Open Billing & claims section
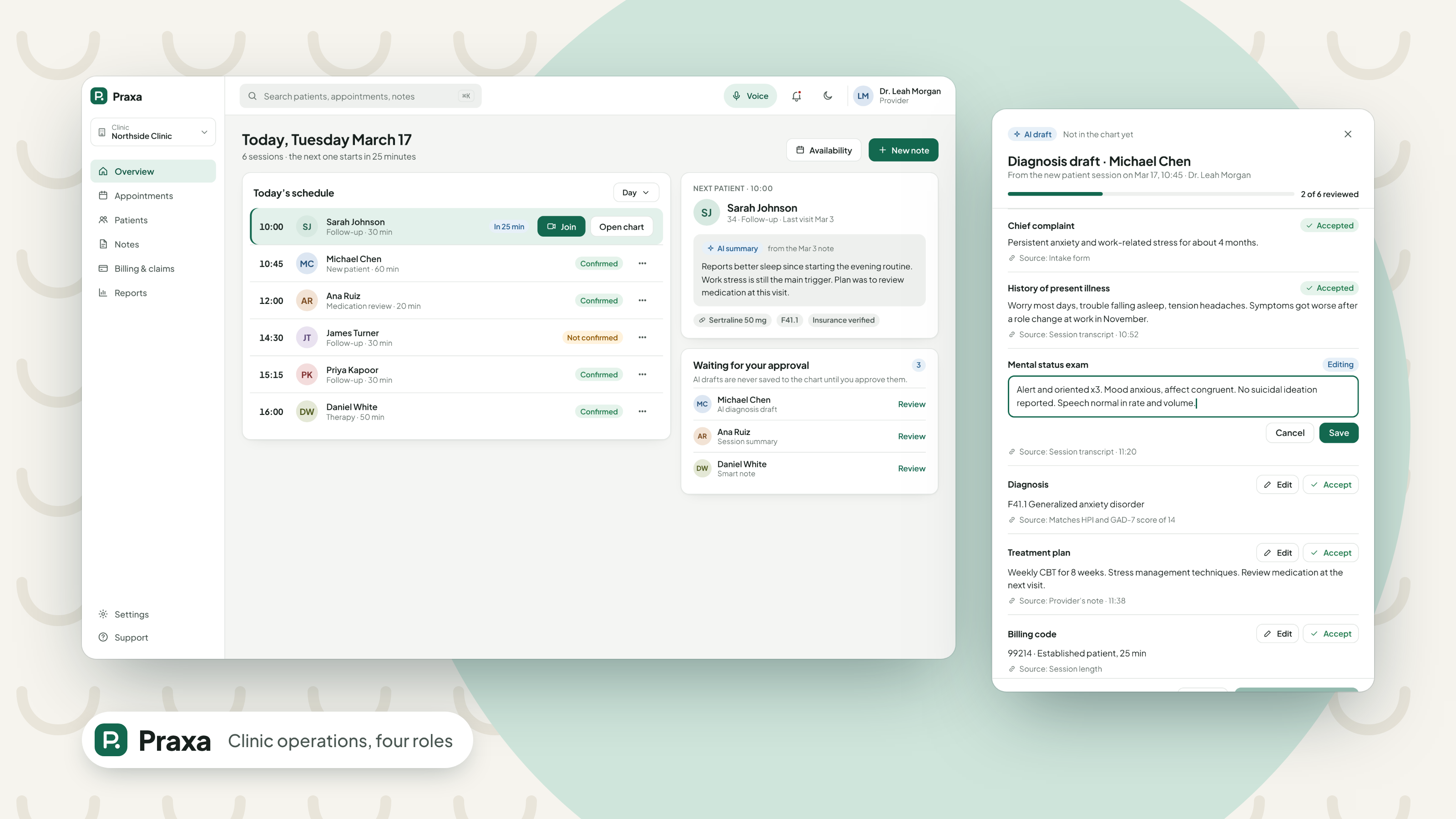This screenshot has height=819, width=1456. pyautogui.click(x=153, y=268)
